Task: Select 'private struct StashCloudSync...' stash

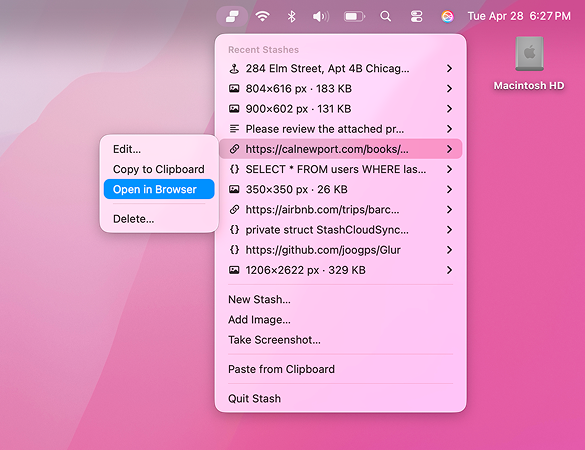Action: 341,229
